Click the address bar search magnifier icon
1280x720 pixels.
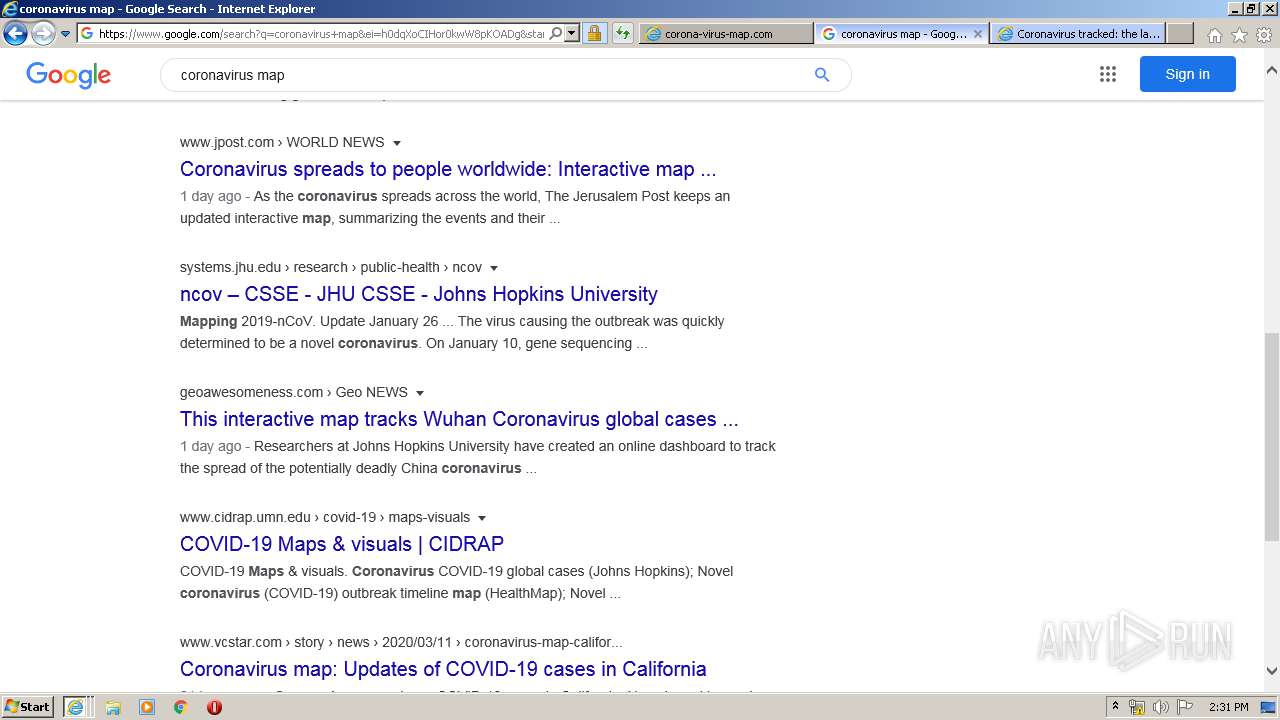coord(556,33)
